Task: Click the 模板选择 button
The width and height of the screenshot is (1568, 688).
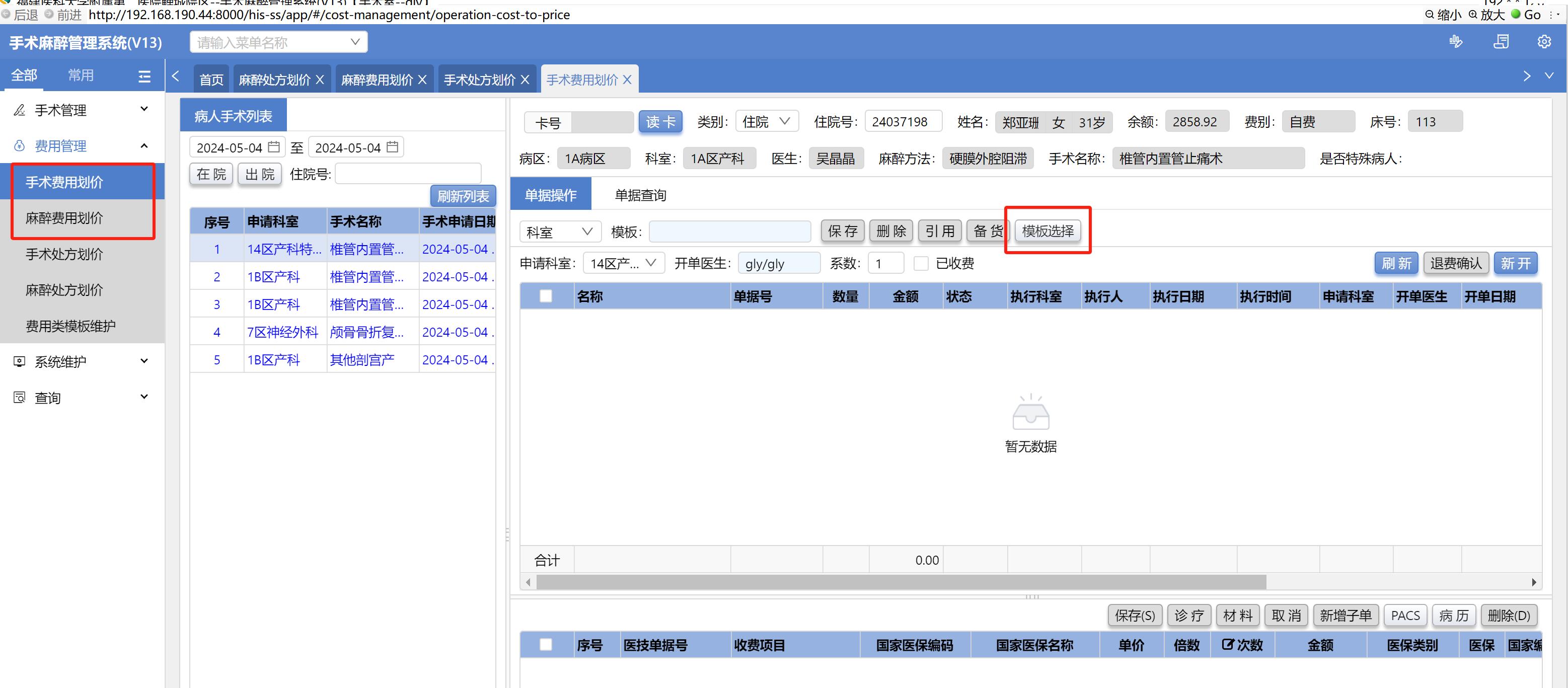Action: point(1047,232)
